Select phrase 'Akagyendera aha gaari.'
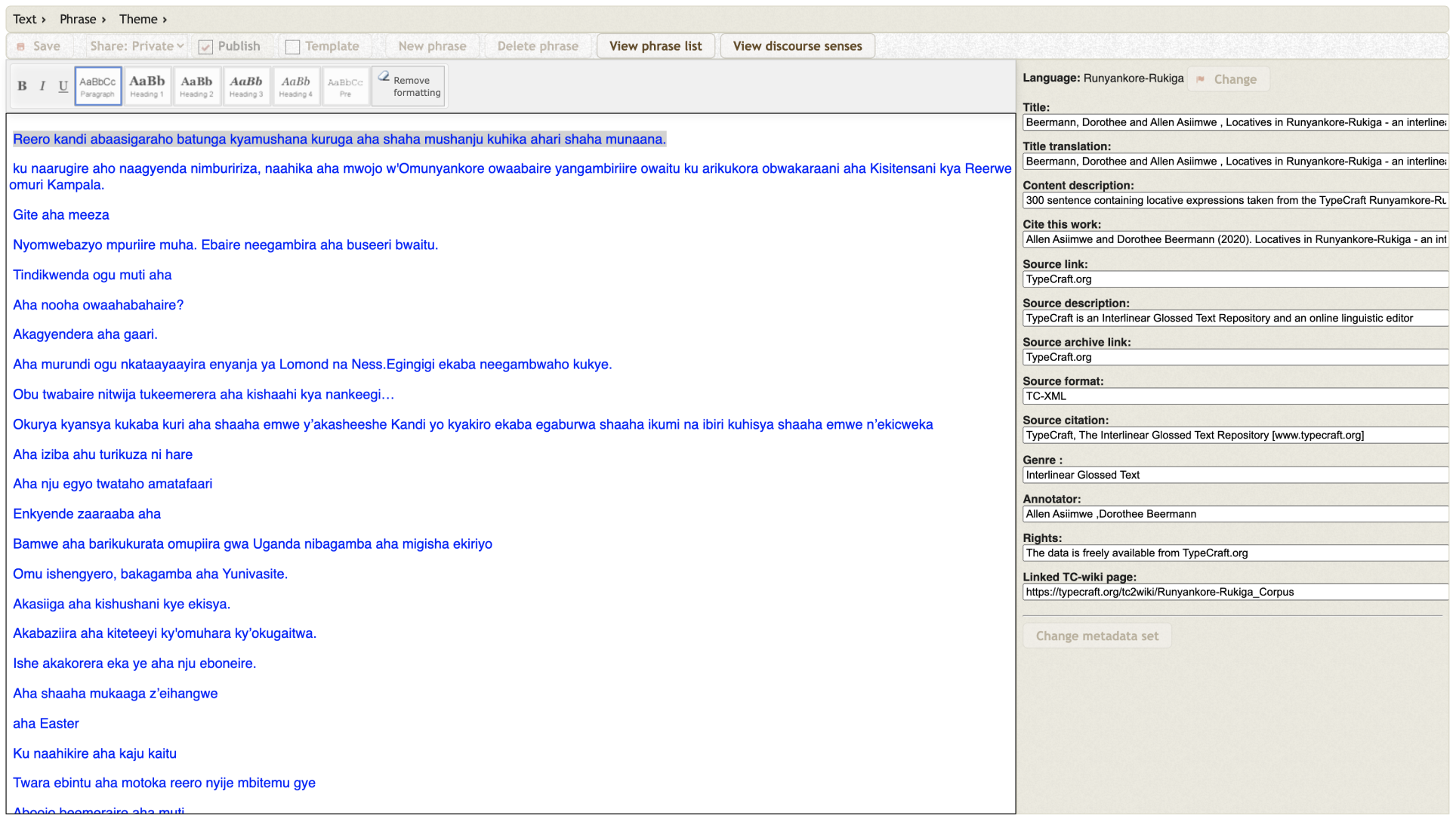 (x=85, y=334)
